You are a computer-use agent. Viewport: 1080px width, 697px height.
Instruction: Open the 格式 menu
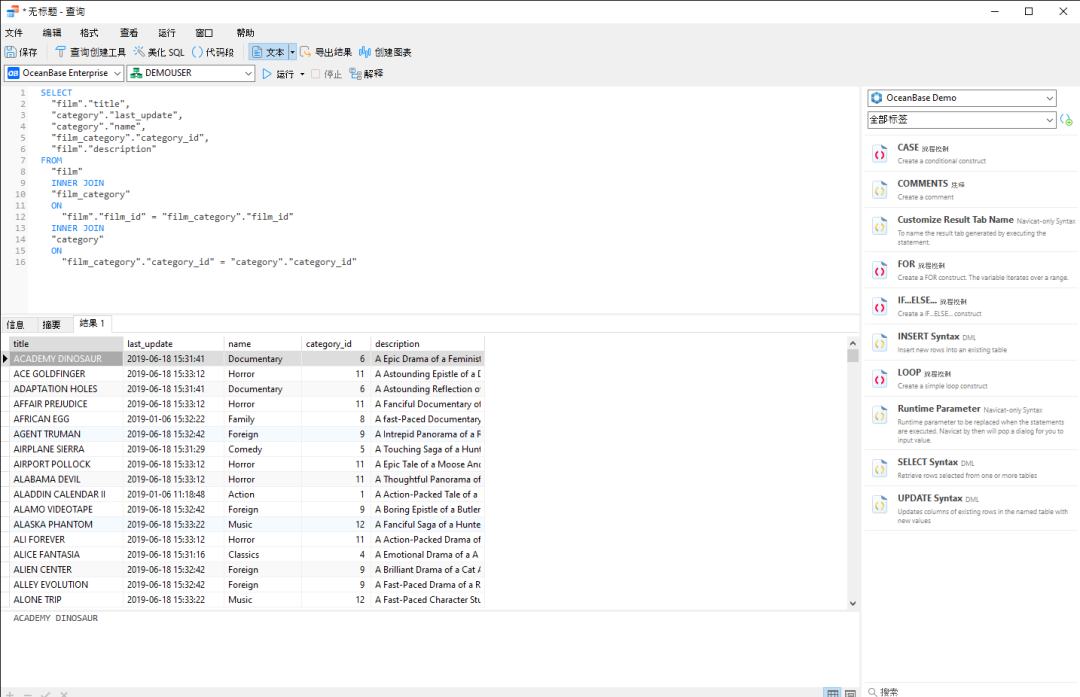(89, 33)
